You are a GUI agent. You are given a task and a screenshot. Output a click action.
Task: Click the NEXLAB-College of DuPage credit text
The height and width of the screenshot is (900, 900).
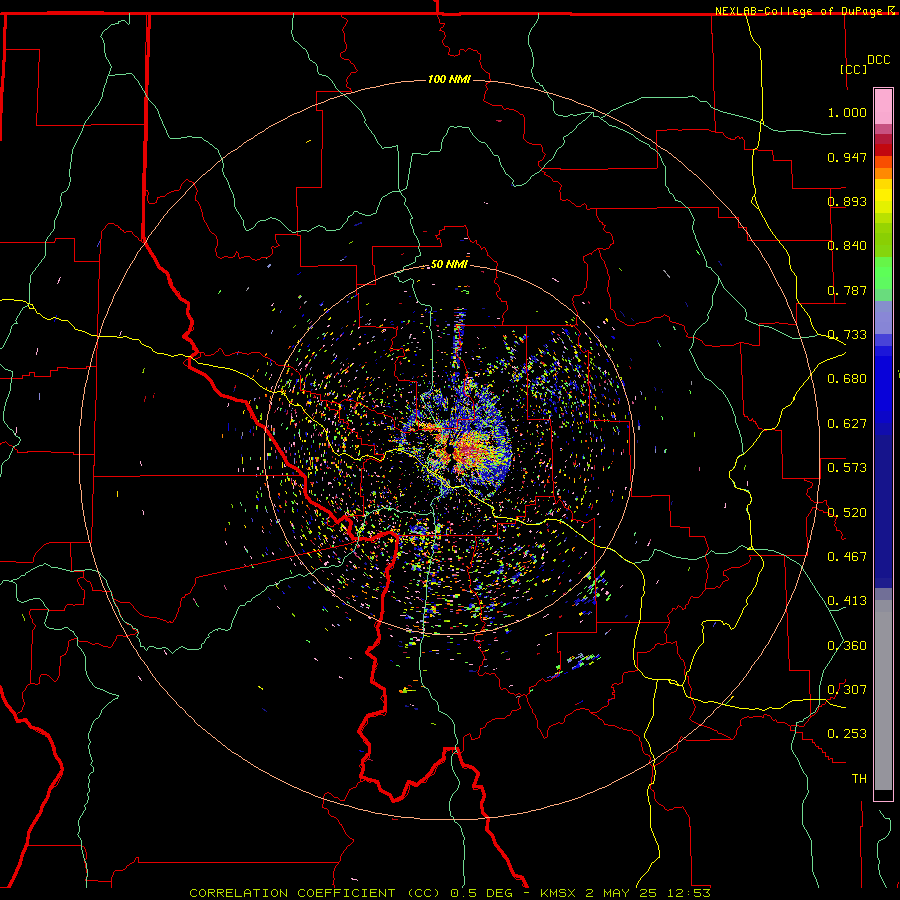click(x=800, y=11)
